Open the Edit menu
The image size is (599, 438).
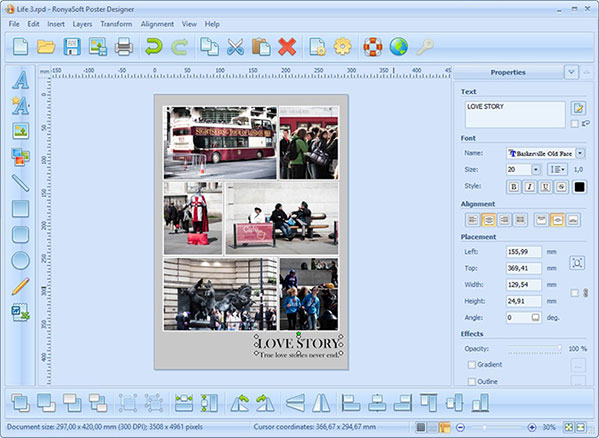click(33, 24)
